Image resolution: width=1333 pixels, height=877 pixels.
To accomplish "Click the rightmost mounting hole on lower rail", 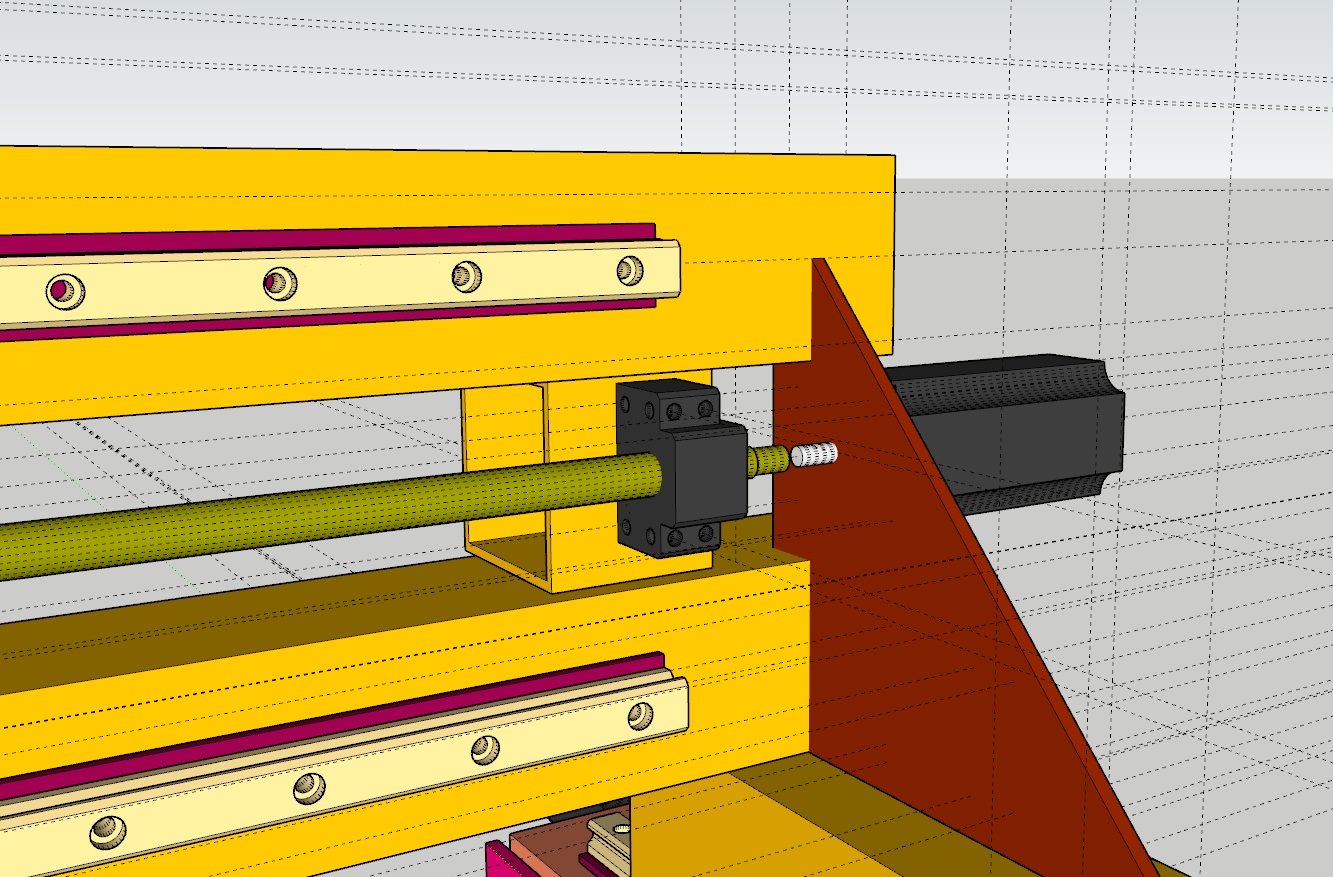I will pyautogui.click(x=640, y=714).
